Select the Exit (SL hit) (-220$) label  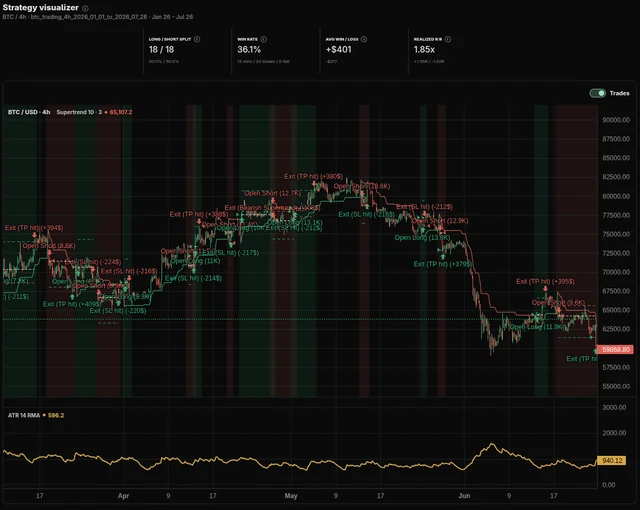click(x=118, y=310)
